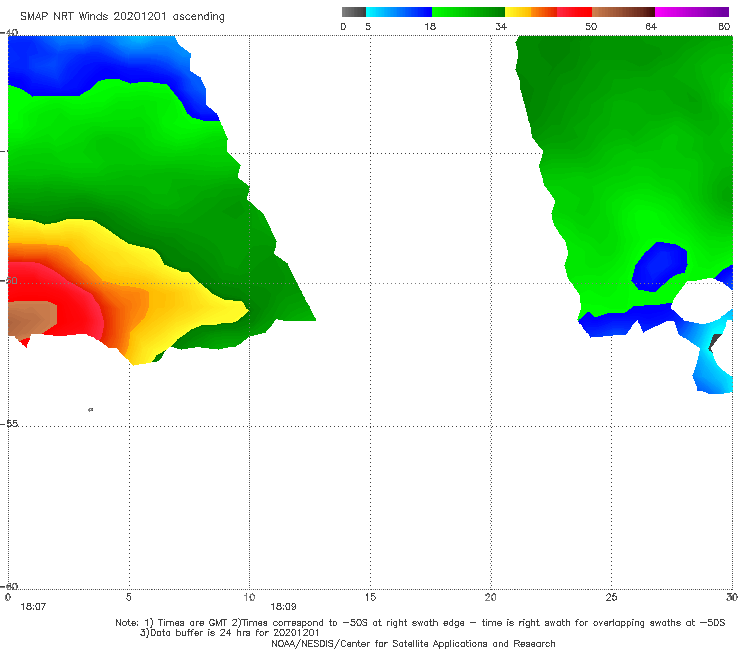Image resolution: width=740 pixels, height=650 pixels.
Task: Click the 'Data buffer is 24 hrs' note
Action: [229, 633]
